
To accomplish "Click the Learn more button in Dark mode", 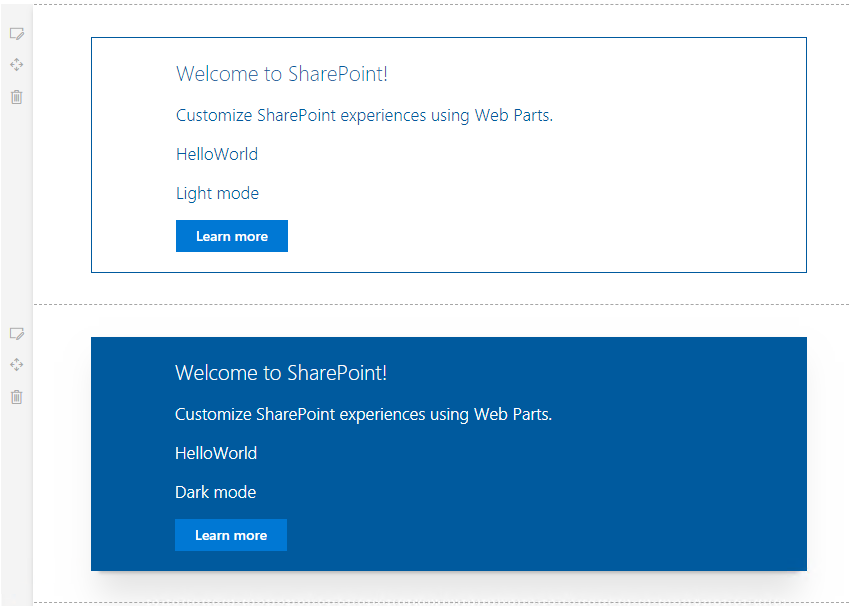I will point(230,535).
